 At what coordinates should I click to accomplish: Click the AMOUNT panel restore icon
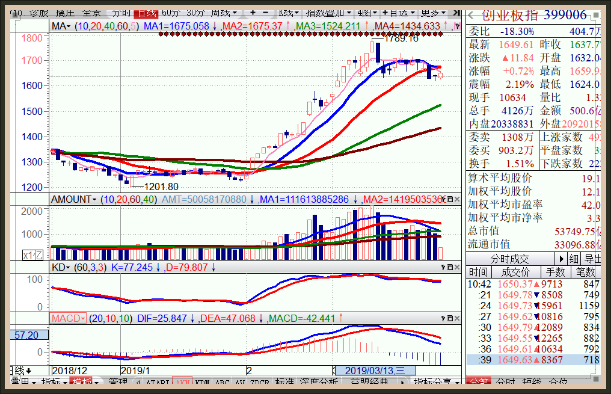450,199
